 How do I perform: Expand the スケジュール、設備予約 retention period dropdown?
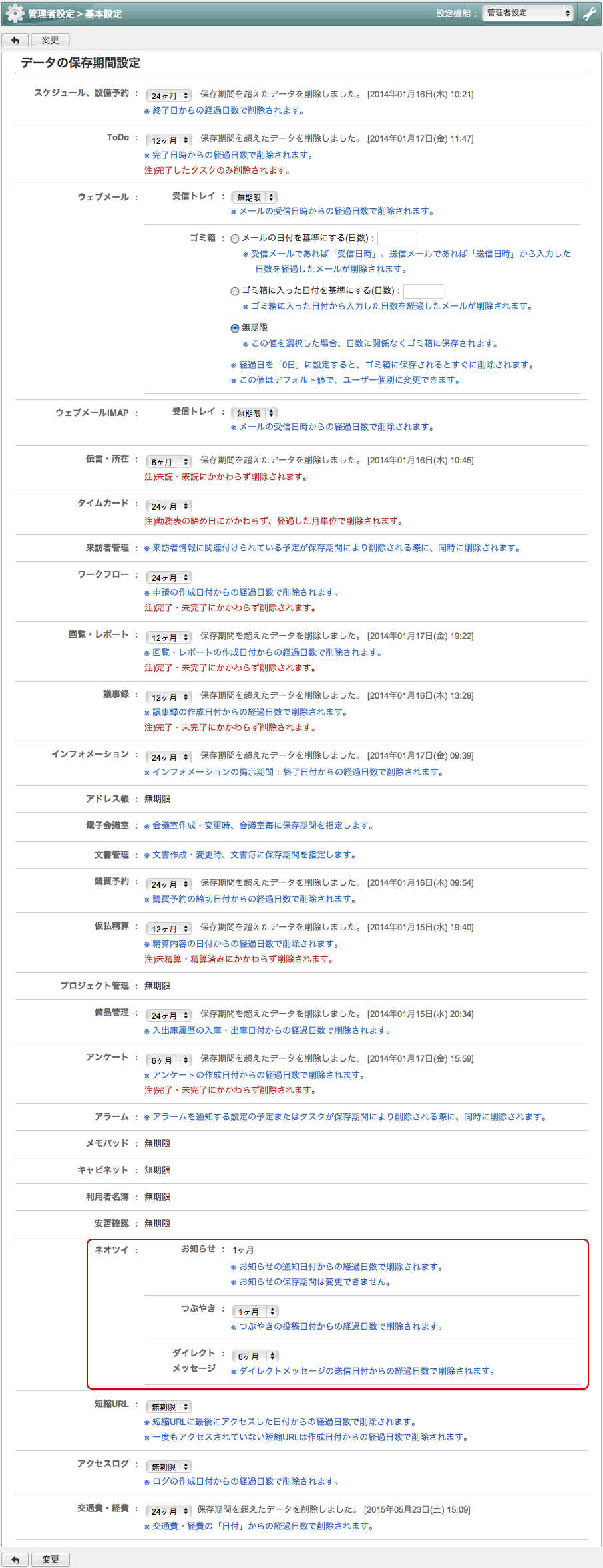pyautogui.click(x=169, y=96)
